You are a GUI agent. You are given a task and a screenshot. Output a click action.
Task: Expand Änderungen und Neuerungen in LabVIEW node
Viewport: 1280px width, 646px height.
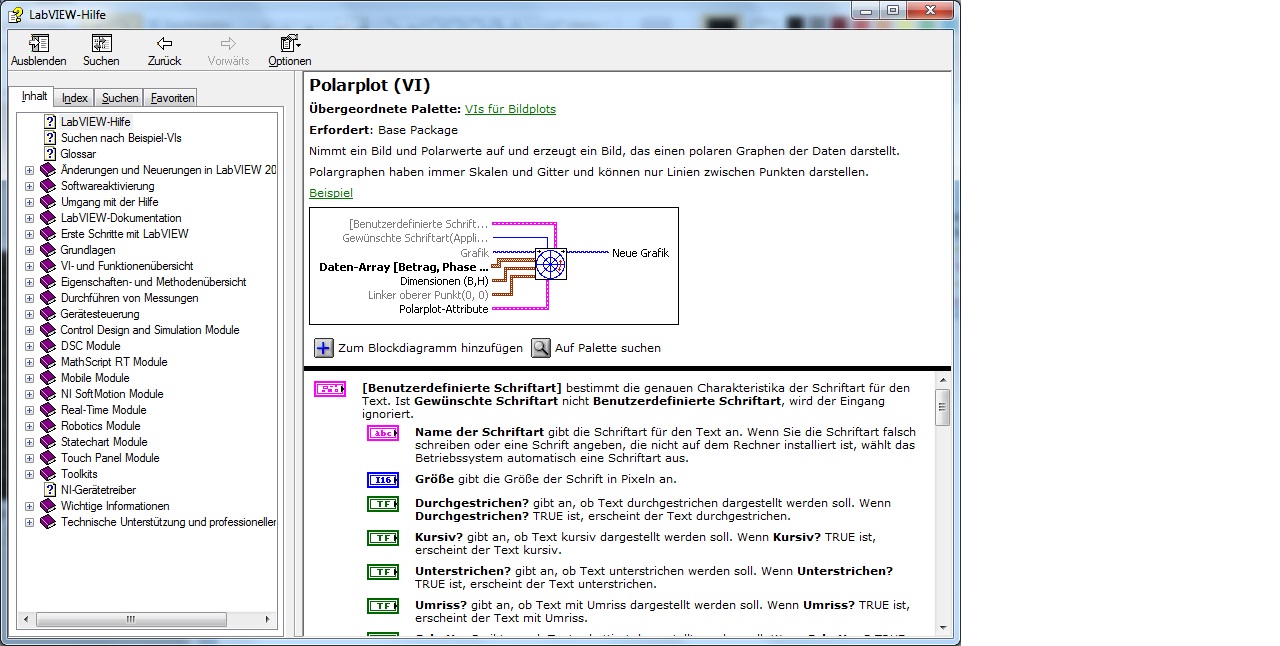point(29,170)
